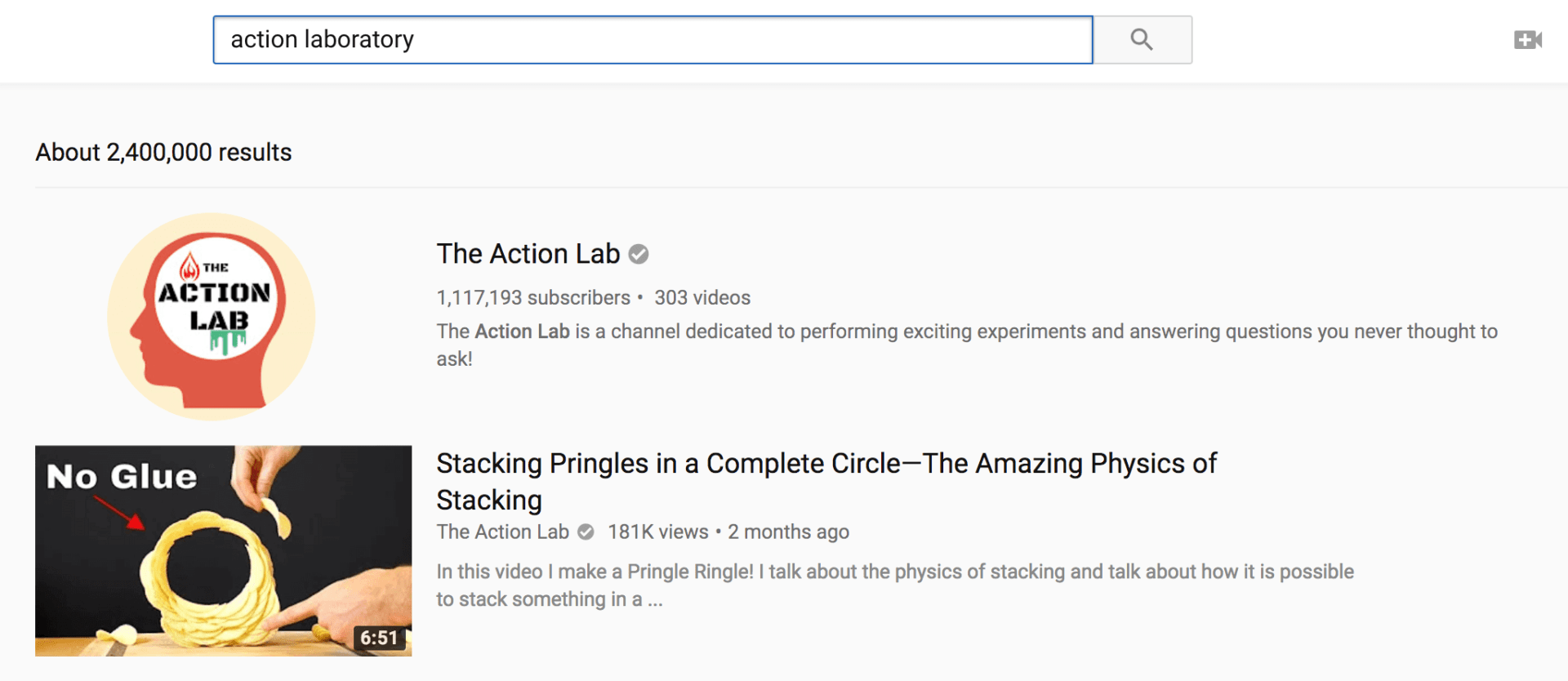Screen dimensions: 1568x681
Task: Click the 1,117,193 subscribers count
Action: pyautogui.click(x=532, y=298)
